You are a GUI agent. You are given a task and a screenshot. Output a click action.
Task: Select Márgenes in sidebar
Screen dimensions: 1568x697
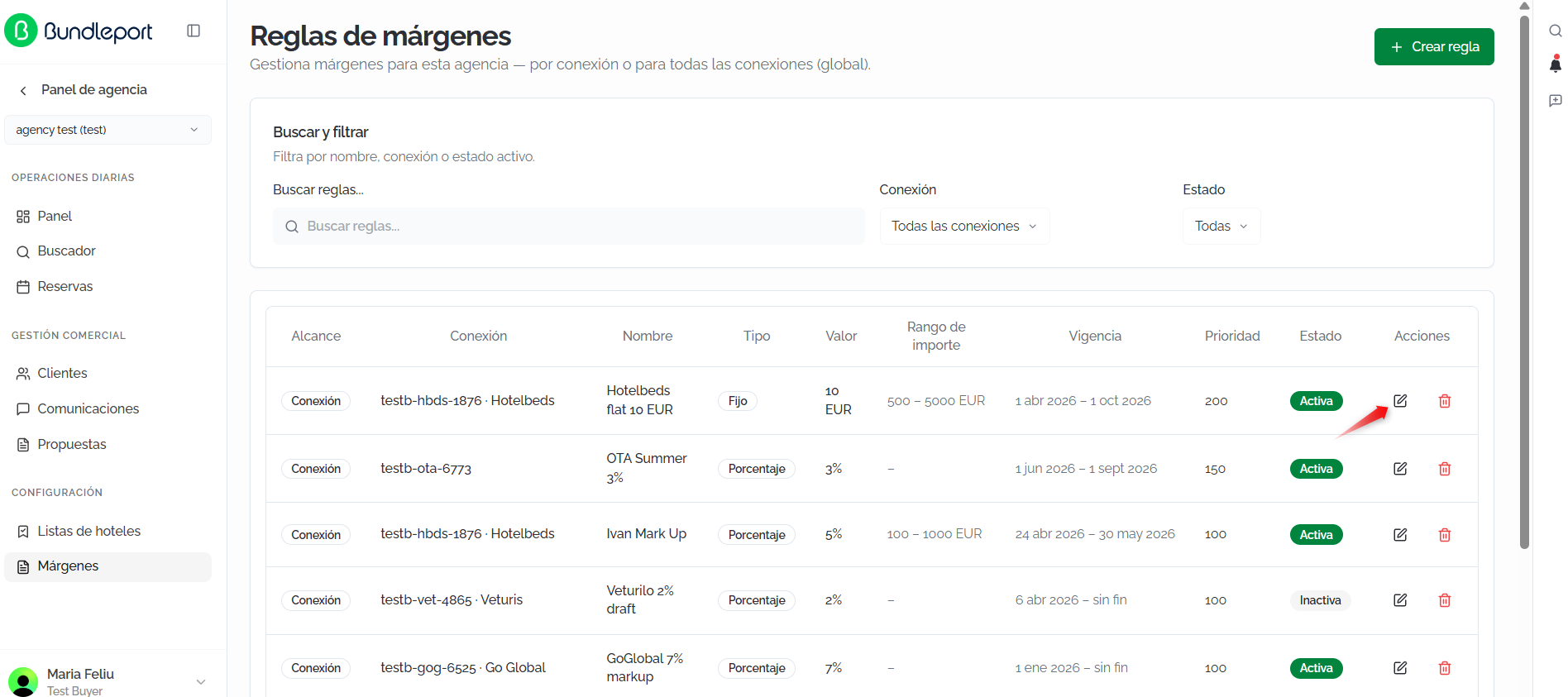[x=108, y=566]
